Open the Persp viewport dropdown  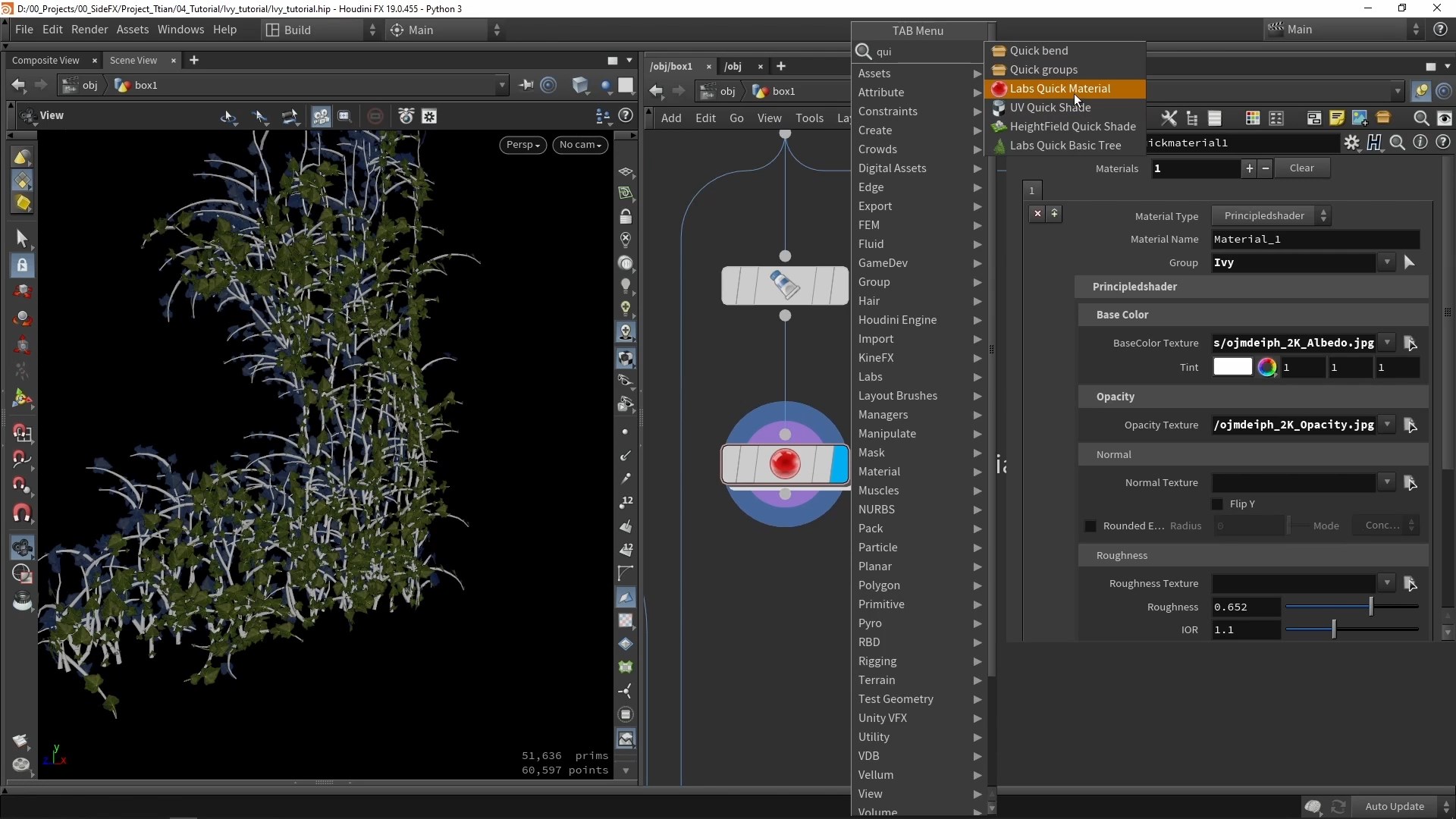[x=522, y=145]
